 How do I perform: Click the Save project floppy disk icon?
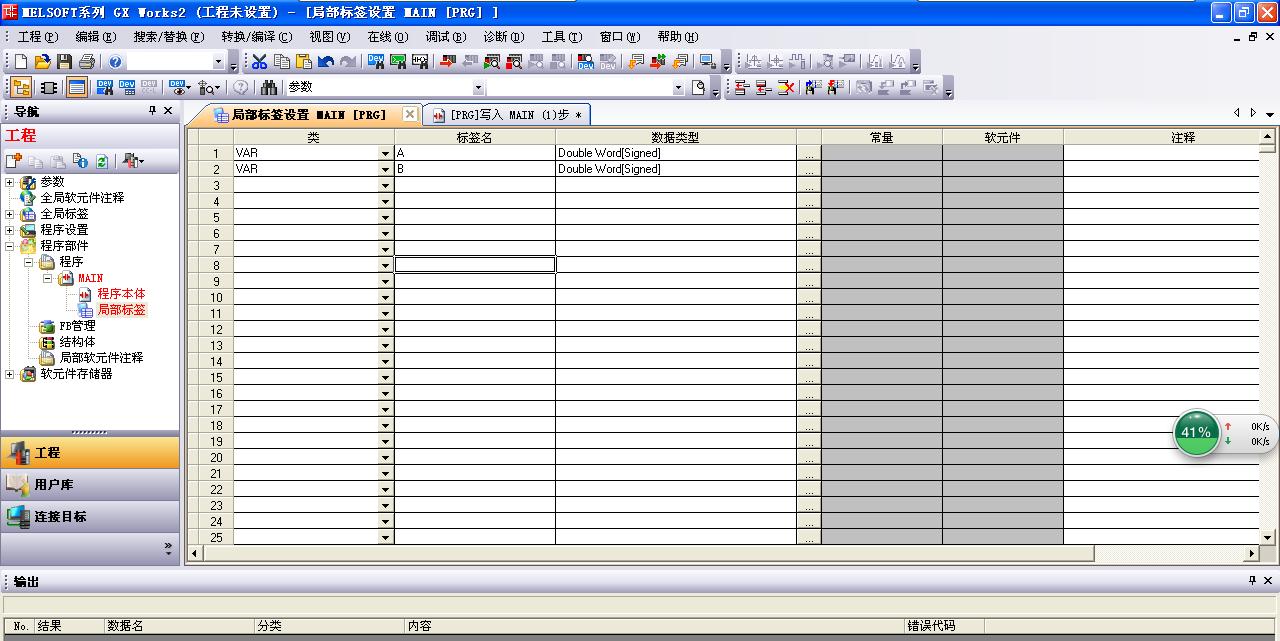pos(64,62)
